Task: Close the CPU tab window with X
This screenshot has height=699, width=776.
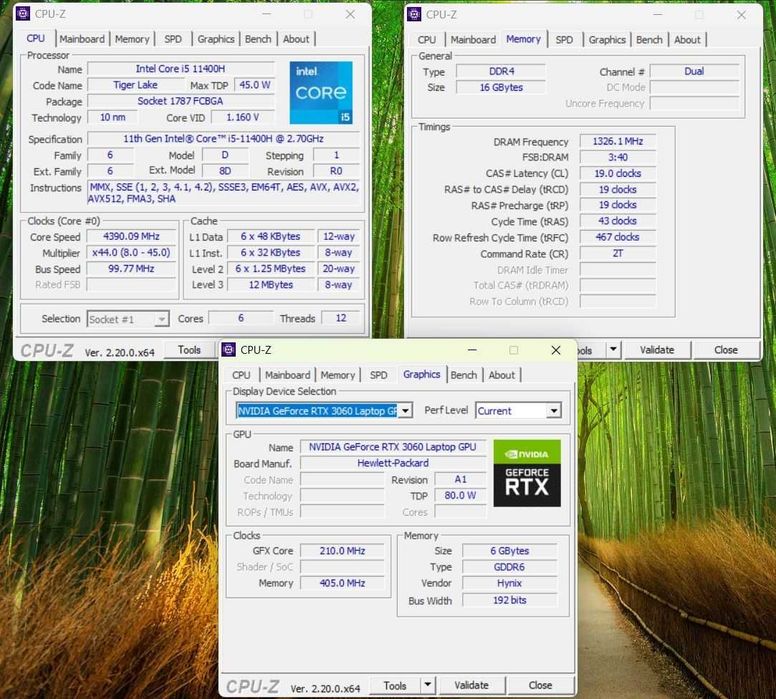Action: coord(350,14)
